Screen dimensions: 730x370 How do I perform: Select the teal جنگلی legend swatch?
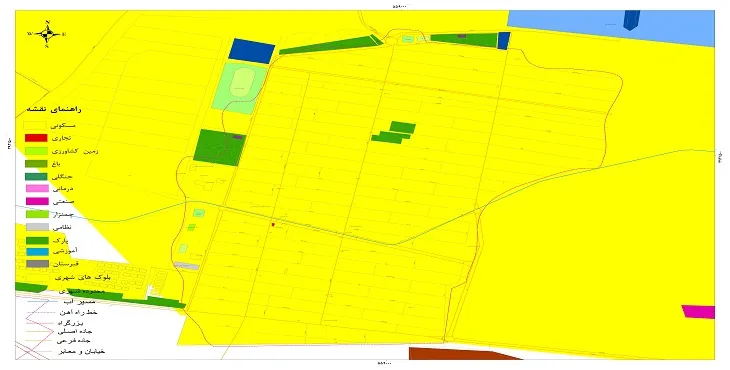36,176
